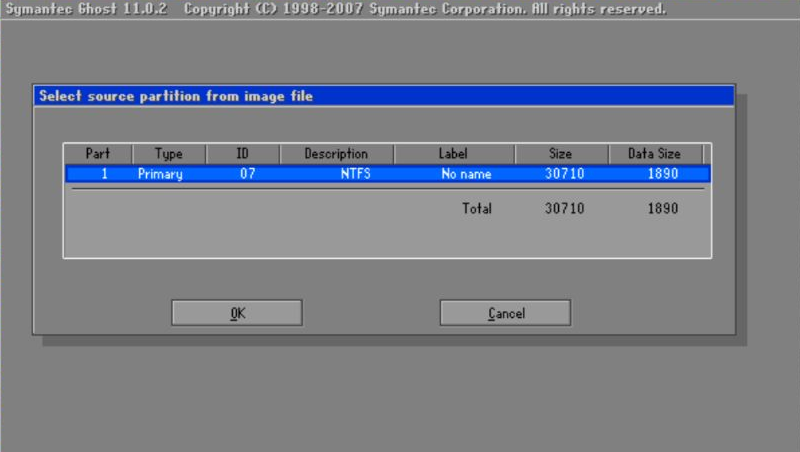Click size 30710 in highlighted partition row

point(564,174)
